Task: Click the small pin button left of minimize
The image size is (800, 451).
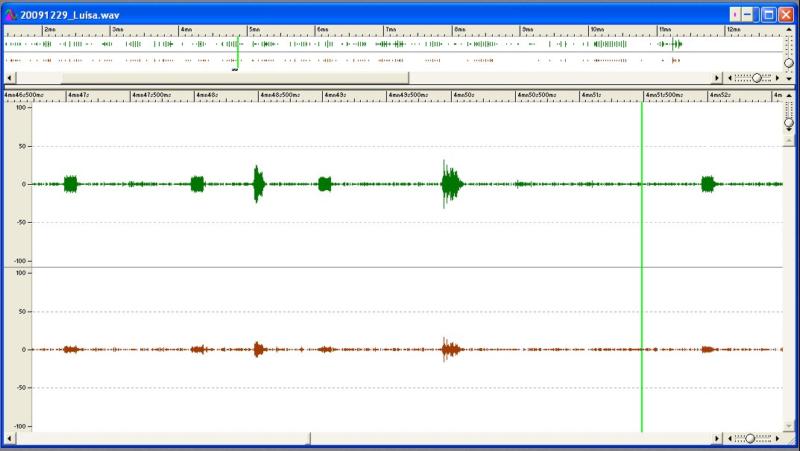Action: [x=734, y=15]
